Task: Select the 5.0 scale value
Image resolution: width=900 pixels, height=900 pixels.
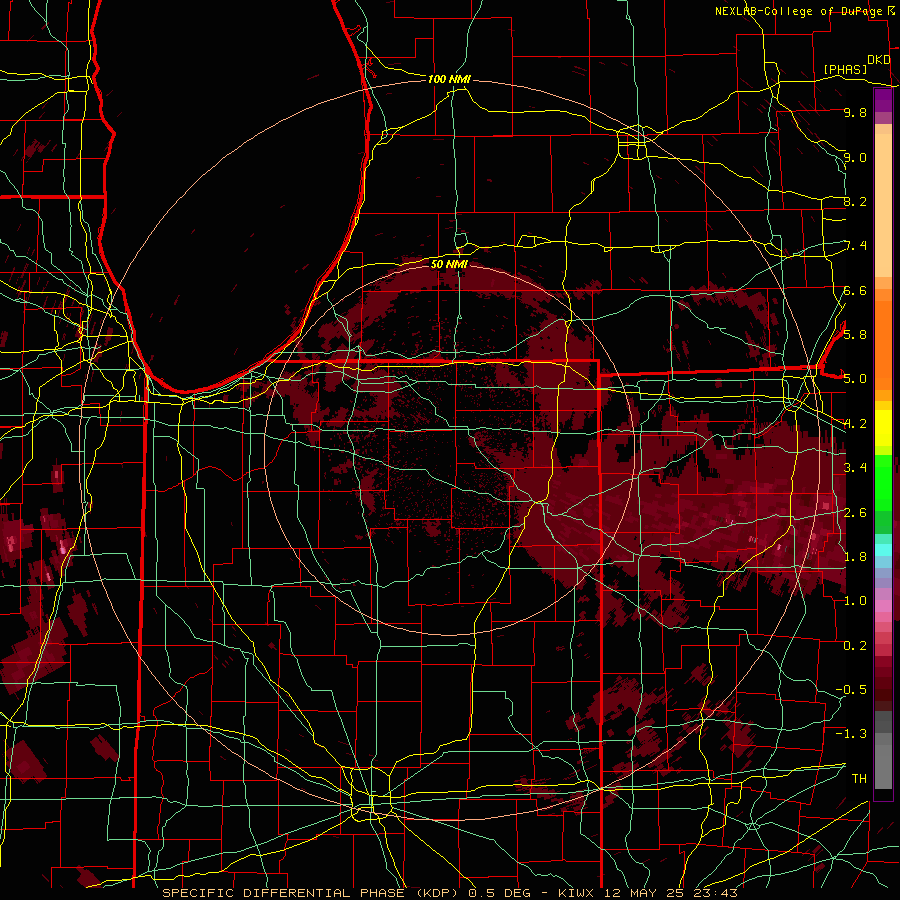Action: (x=855, y=379)
